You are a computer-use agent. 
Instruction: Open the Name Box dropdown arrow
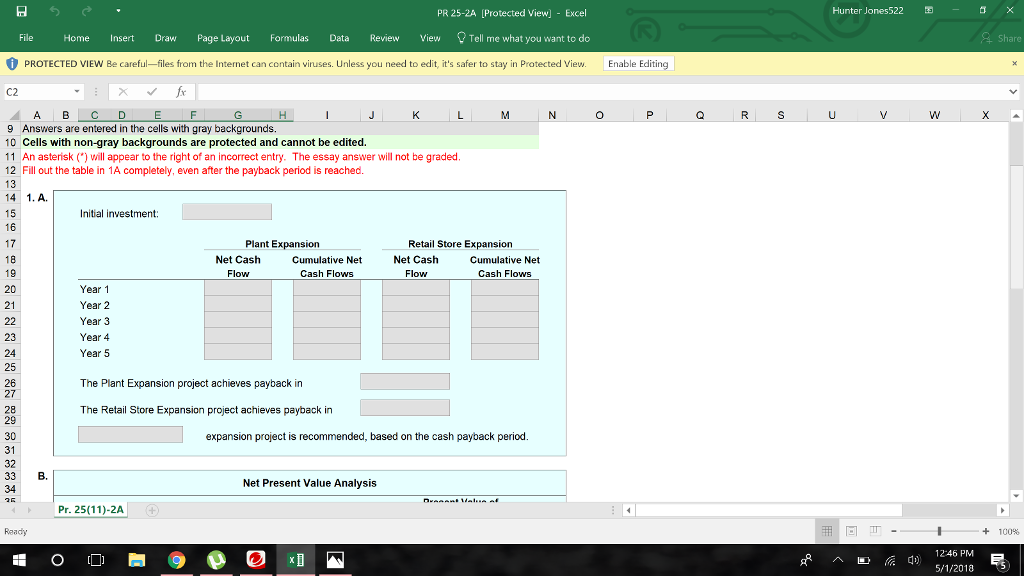point(77,92)
